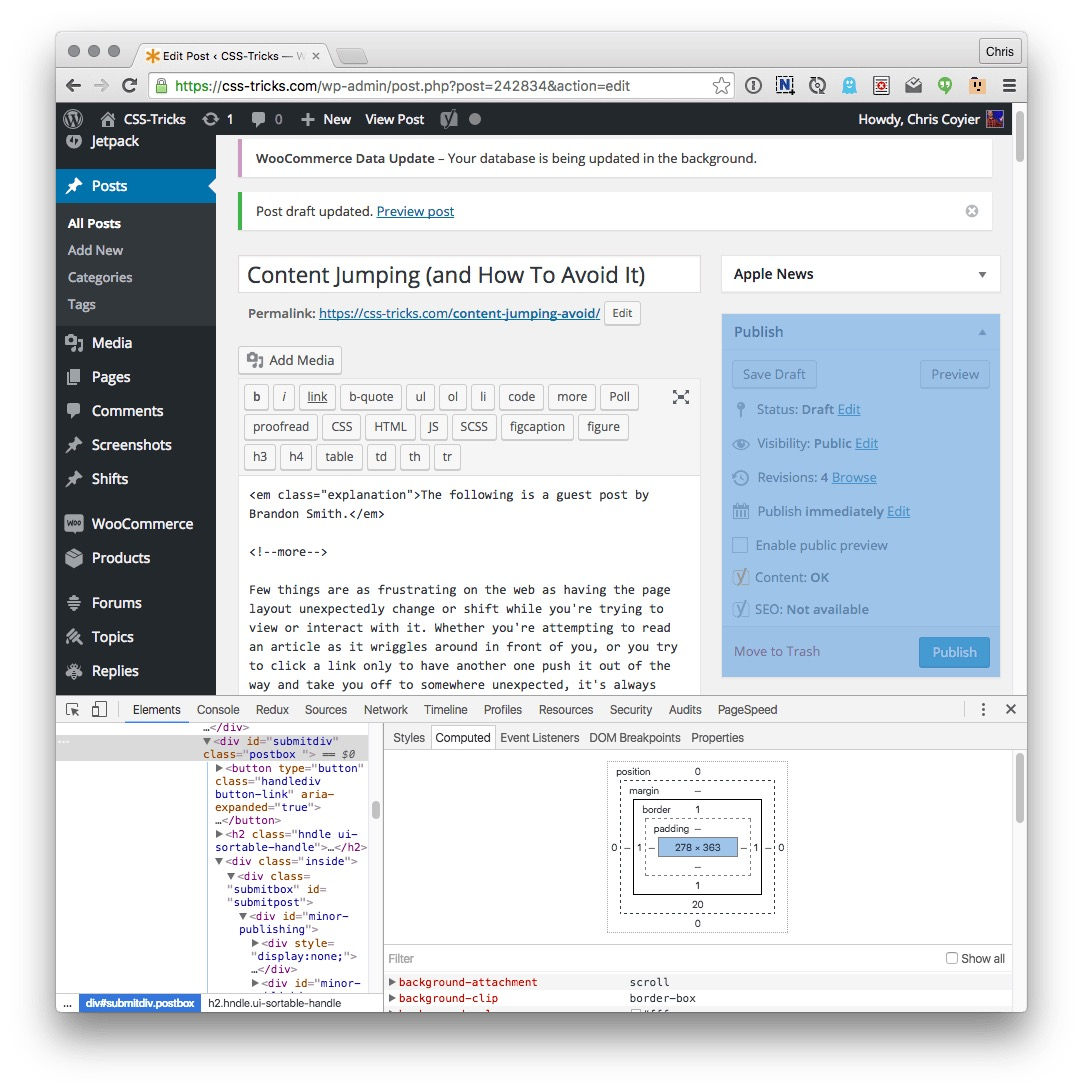
Task: Click the Yoast SEO admin bar icon
Action: pos(449,119)
